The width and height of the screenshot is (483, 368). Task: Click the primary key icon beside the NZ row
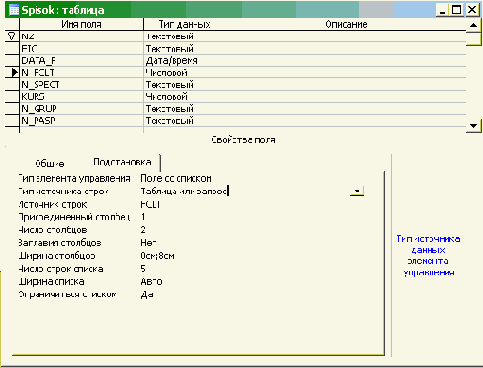coord(12,36)
